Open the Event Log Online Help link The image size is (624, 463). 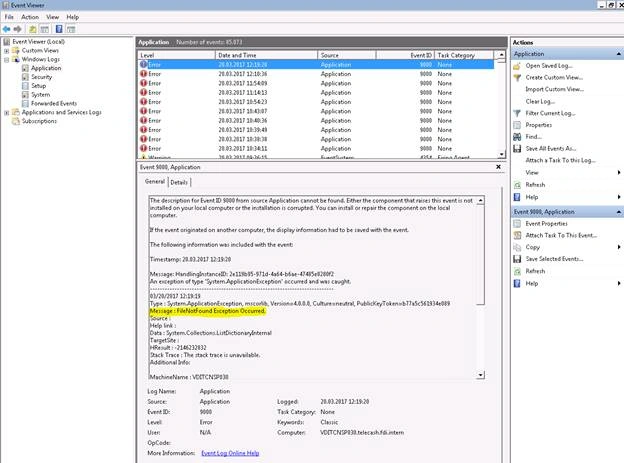click(230, 453)
